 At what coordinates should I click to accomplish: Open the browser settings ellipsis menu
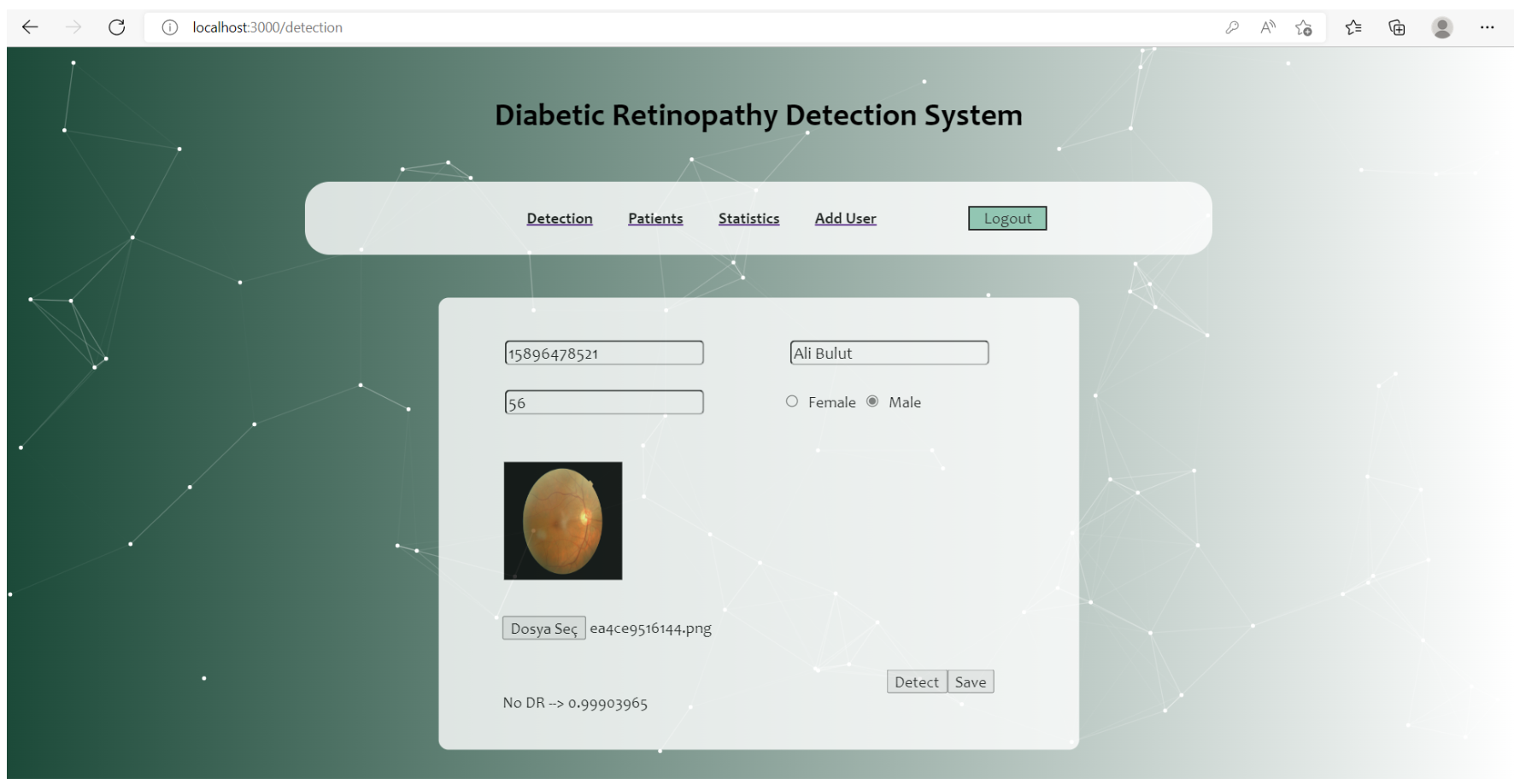1488,27
